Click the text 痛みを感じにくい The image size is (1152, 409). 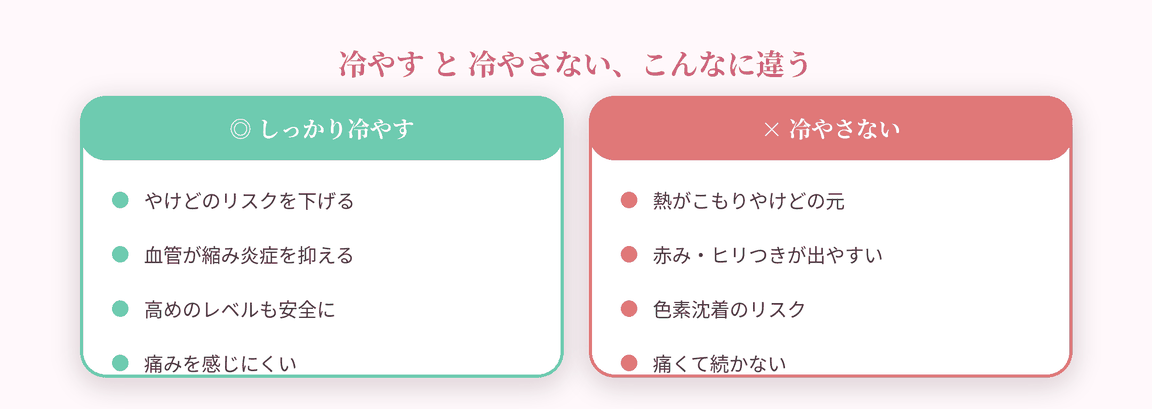(x=220, y=363)
